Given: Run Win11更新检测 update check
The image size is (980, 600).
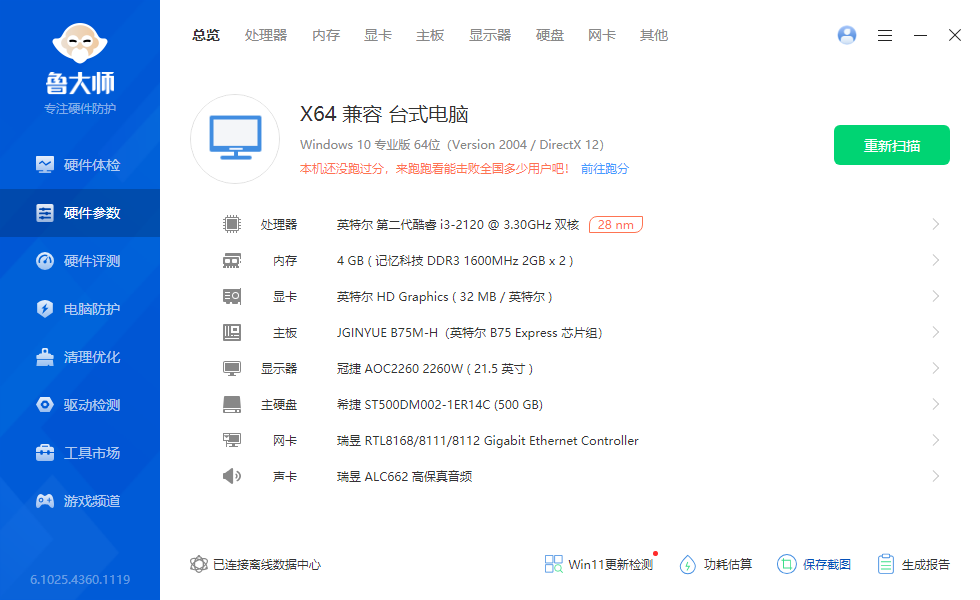Looking at the screenshot, I should coord(599,564).
